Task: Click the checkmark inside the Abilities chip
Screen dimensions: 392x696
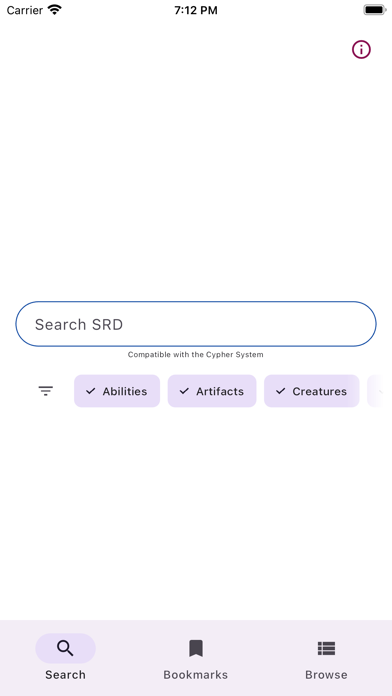Action: pos(91,391)
